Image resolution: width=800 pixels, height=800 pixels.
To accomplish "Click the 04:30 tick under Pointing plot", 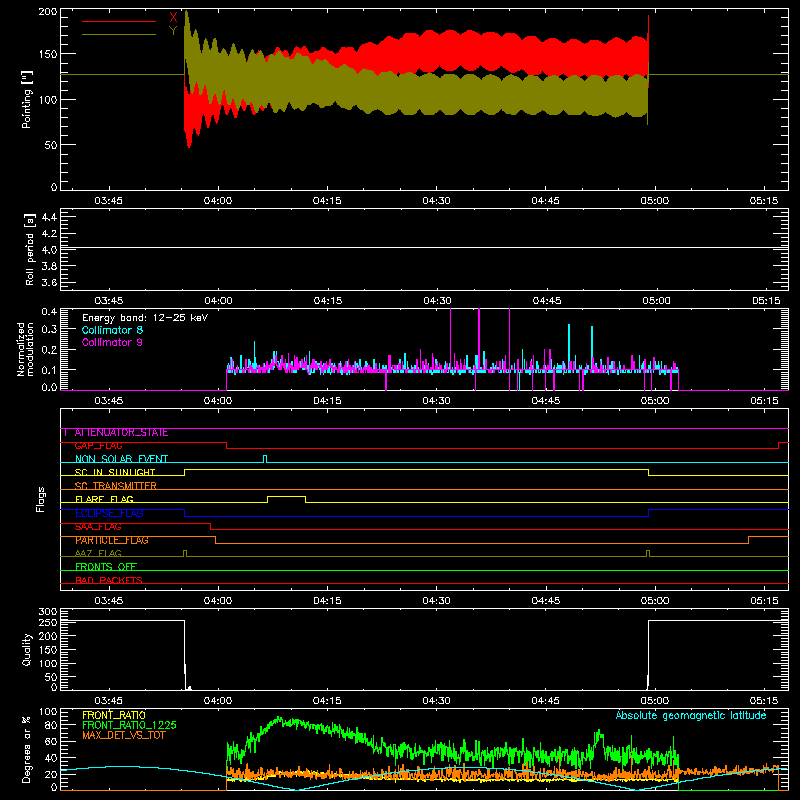I will (x=436, y=201).
